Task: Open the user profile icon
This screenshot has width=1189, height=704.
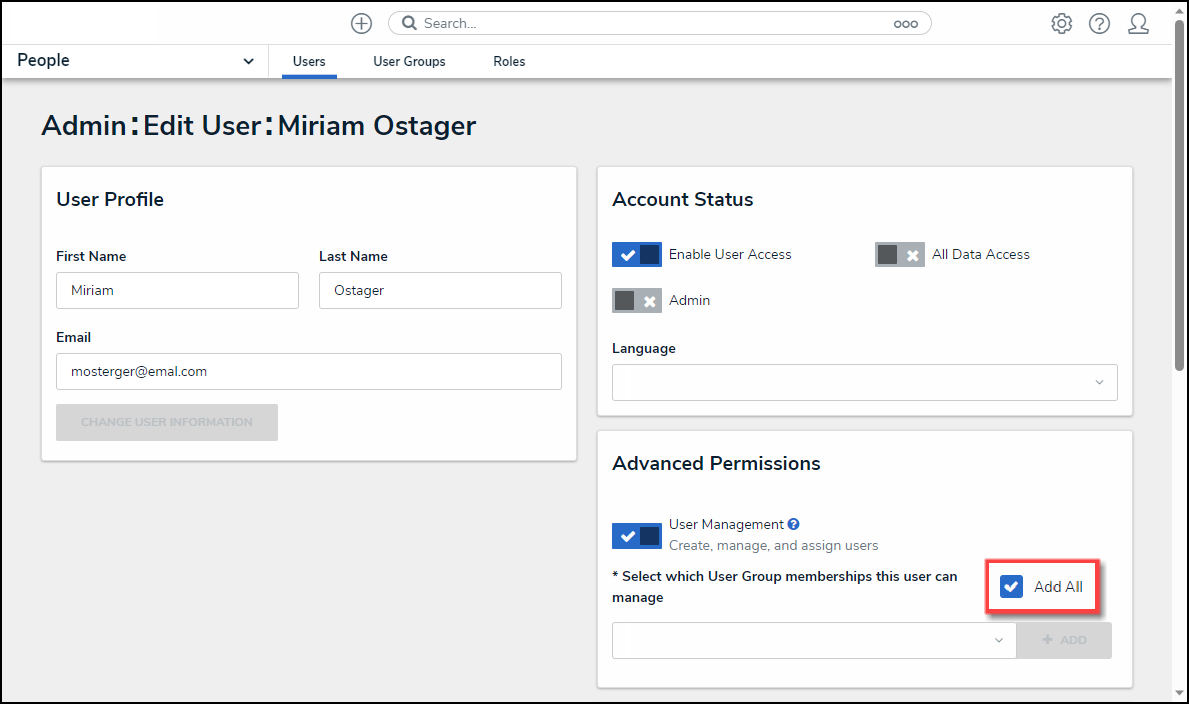Action: click(x=1138, y=24)
